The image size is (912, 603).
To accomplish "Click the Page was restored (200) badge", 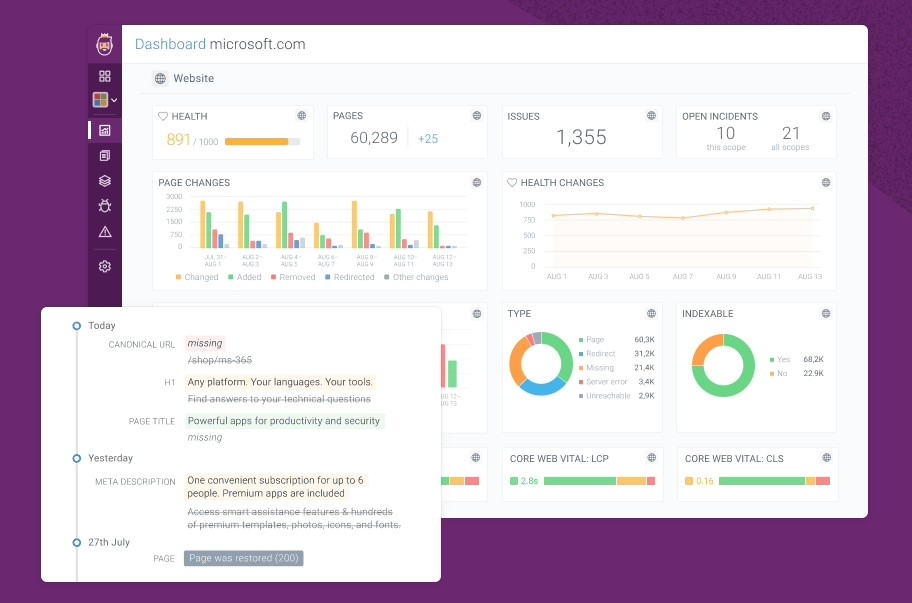I will pos(244,558).
